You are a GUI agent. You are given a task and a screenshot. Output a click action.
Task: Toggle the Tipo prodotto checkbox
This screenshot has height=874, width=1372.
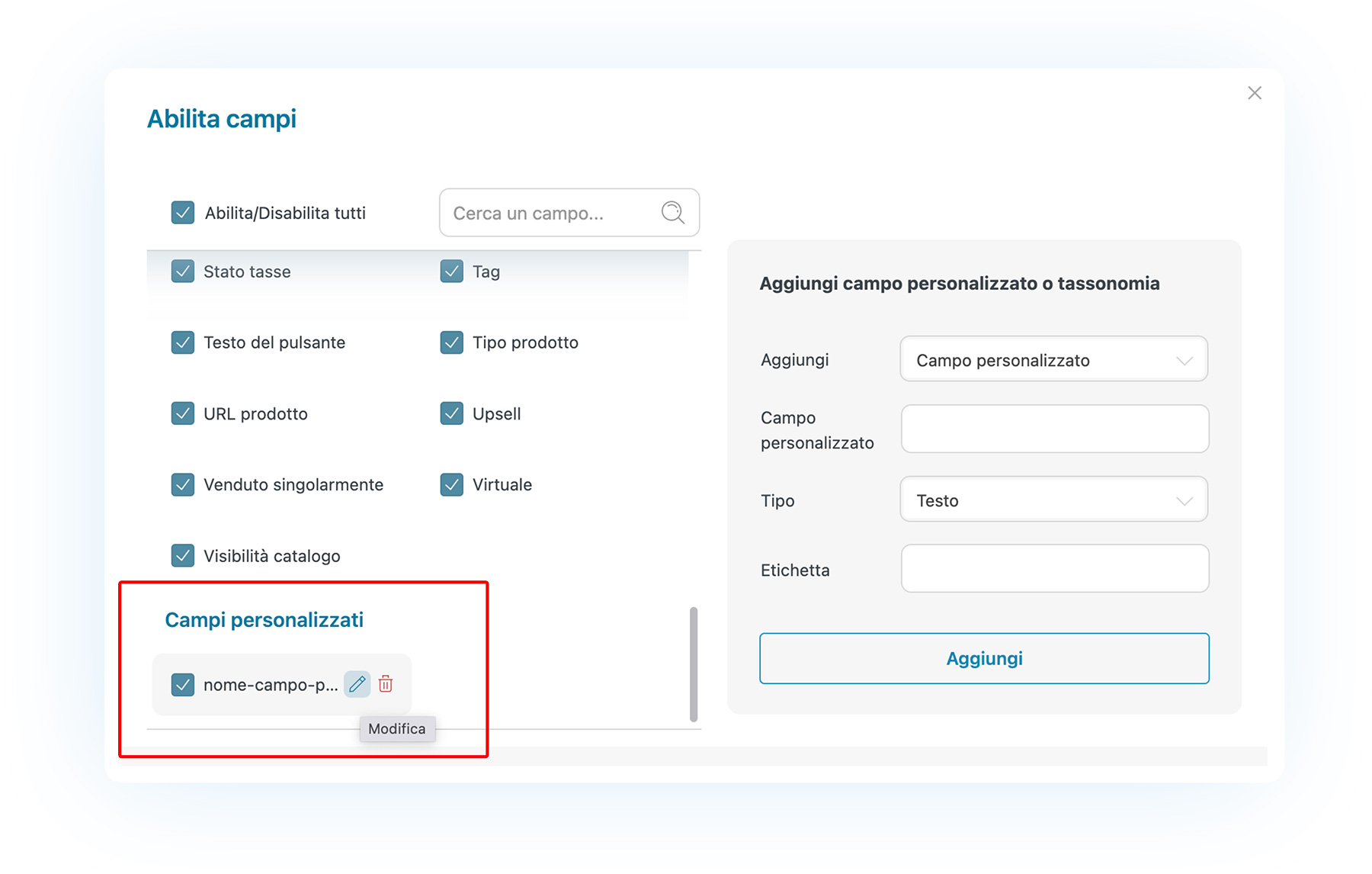(x=452, y=342)
